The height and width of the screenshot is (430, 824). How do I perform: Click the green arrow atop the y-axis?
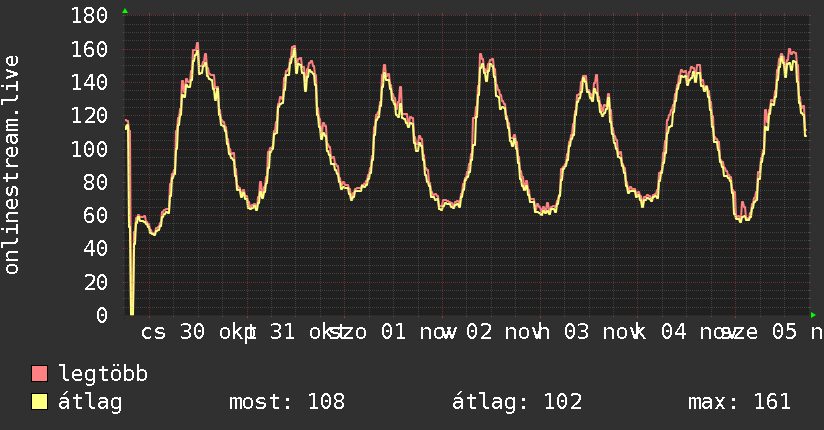(x=125, y=11)
